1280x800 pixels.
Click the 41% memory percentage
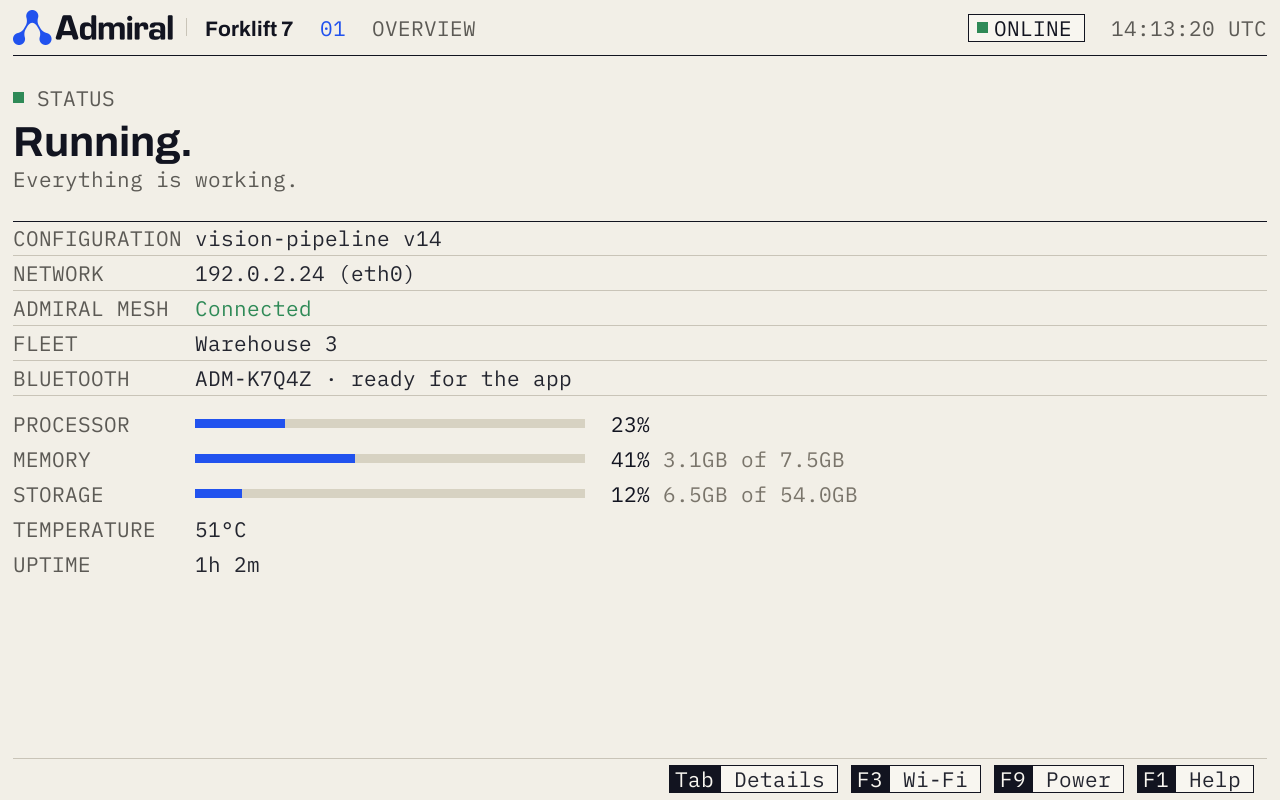click(x=630, y=460)
